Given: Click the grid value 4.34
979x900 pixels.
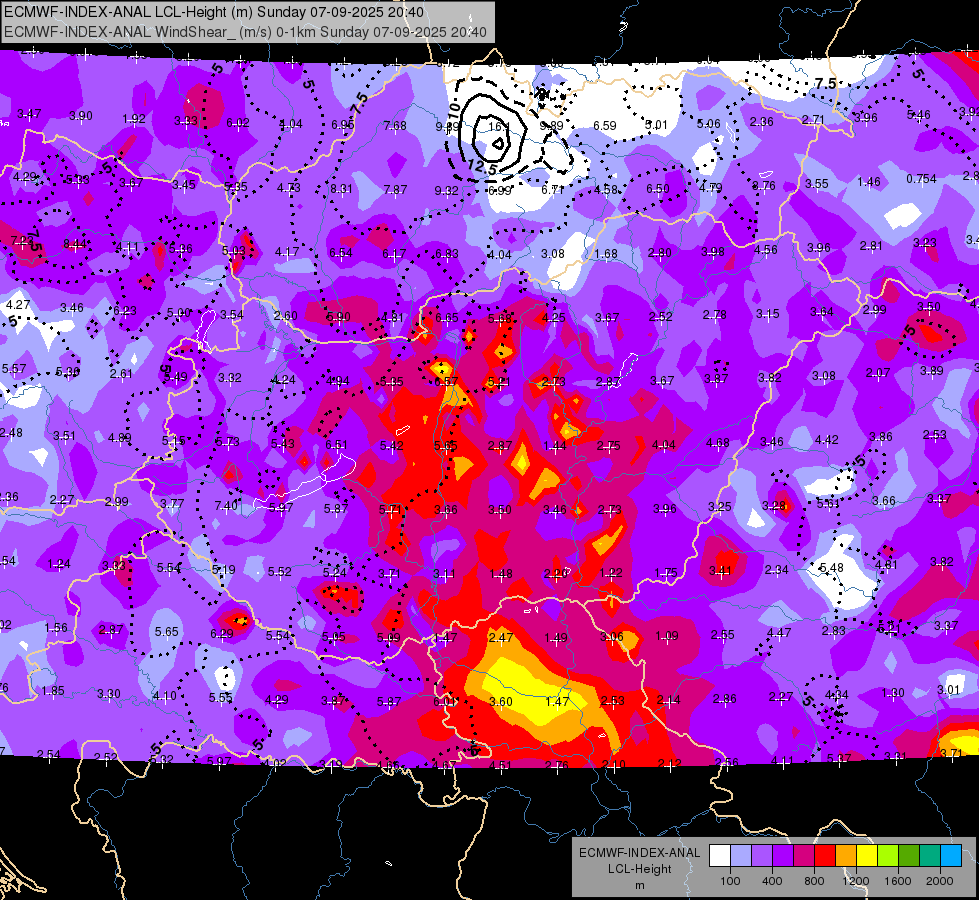Looking at the screenshot, I should [x=837, y=695].
